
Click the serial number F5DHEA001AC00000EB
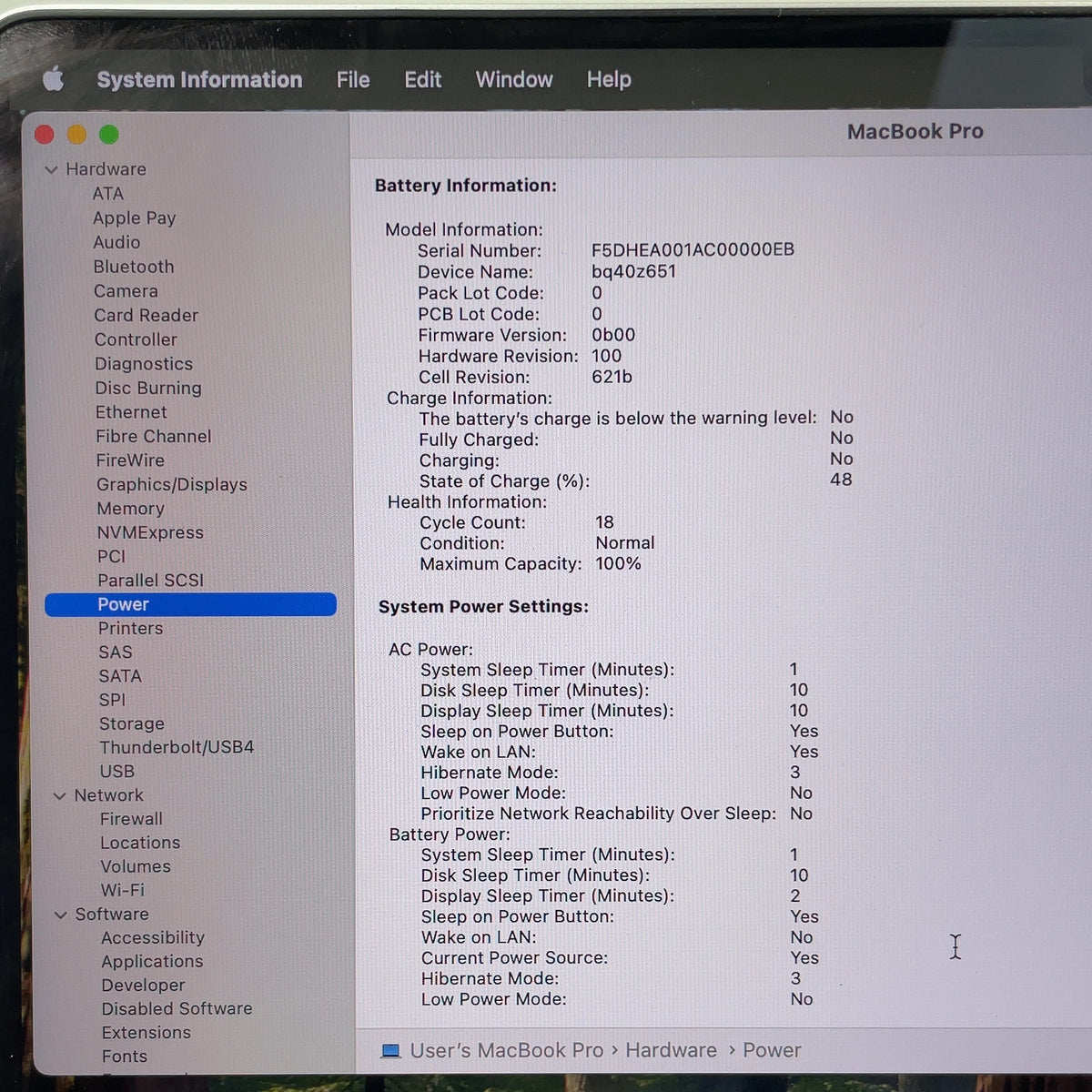pyautogui.click(x=693, y=249)
